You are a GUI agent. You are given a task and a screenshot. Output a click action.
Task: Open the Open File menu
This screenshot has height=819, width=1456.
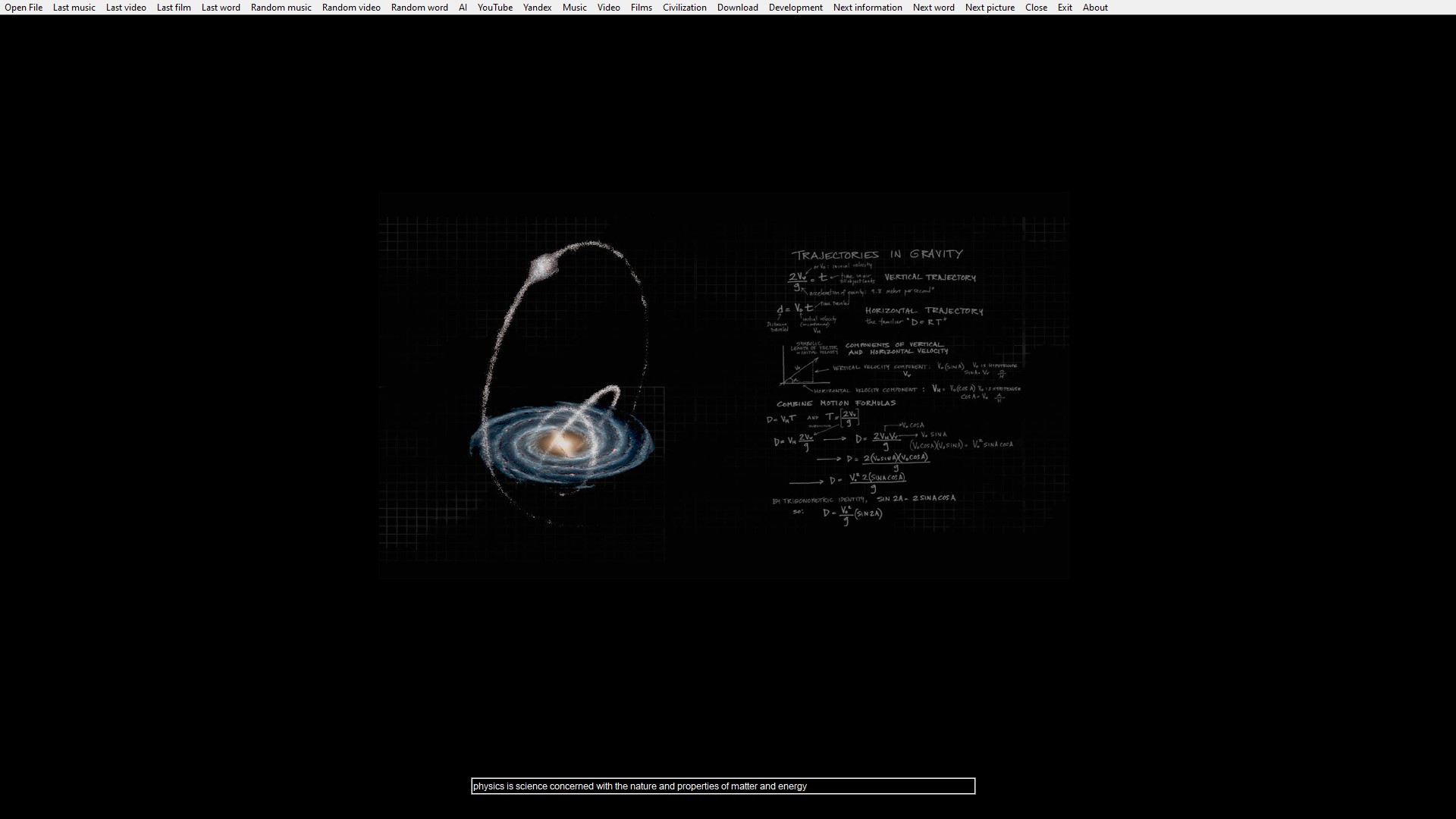(x=24, y=8)
